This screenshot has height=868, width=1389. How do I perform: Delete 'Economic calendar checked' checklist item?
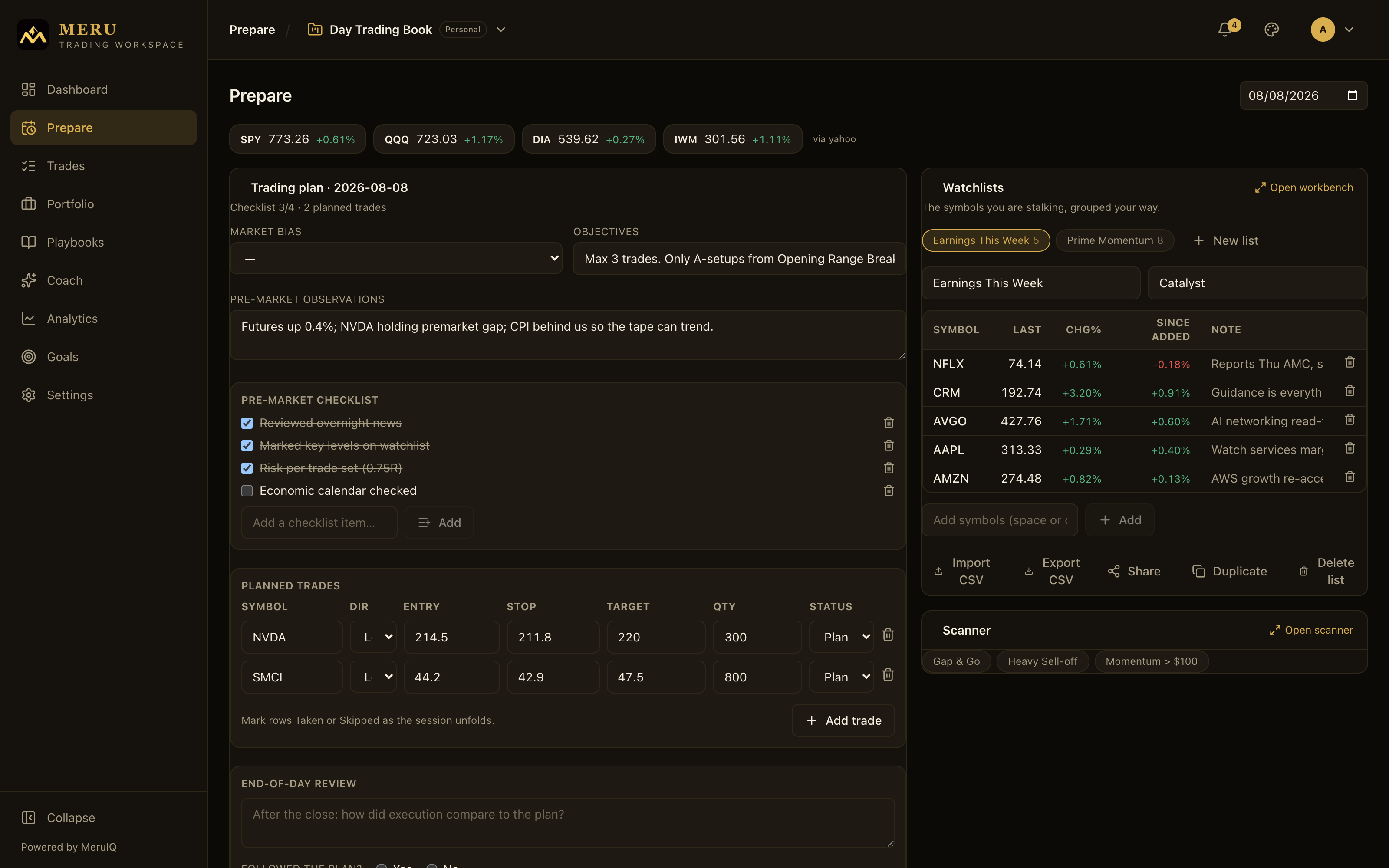click(x=889, y=491)
